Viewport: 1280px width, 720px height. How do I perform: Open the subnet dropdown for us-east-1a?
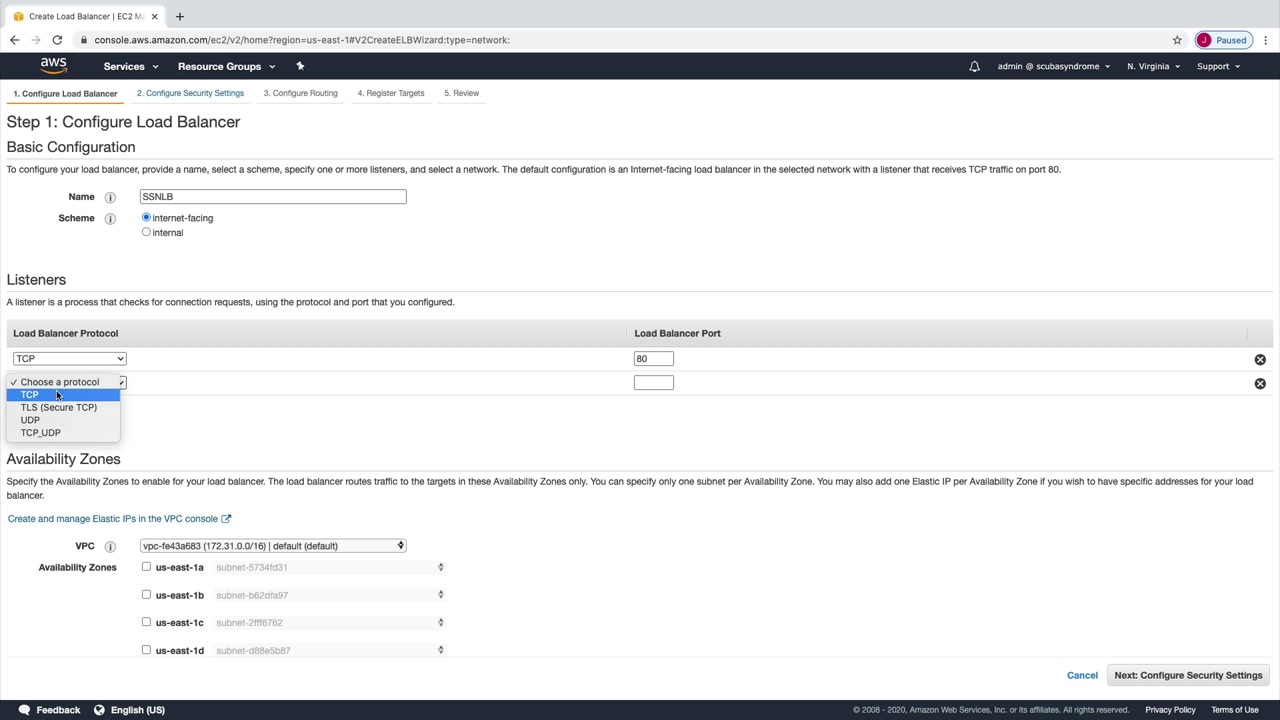[x=329, y=567]
